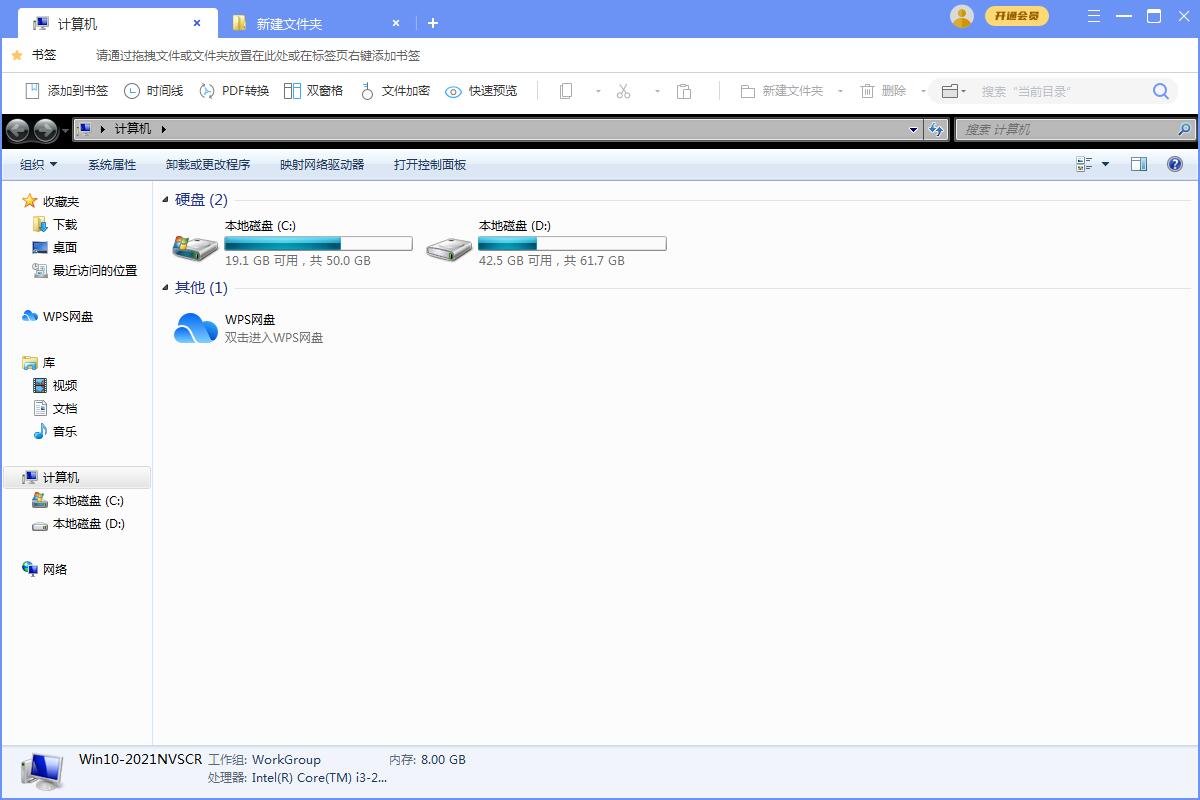
Task: Open the WPS网盘 cloud drive icon
Action: click(x=196, y=328)
